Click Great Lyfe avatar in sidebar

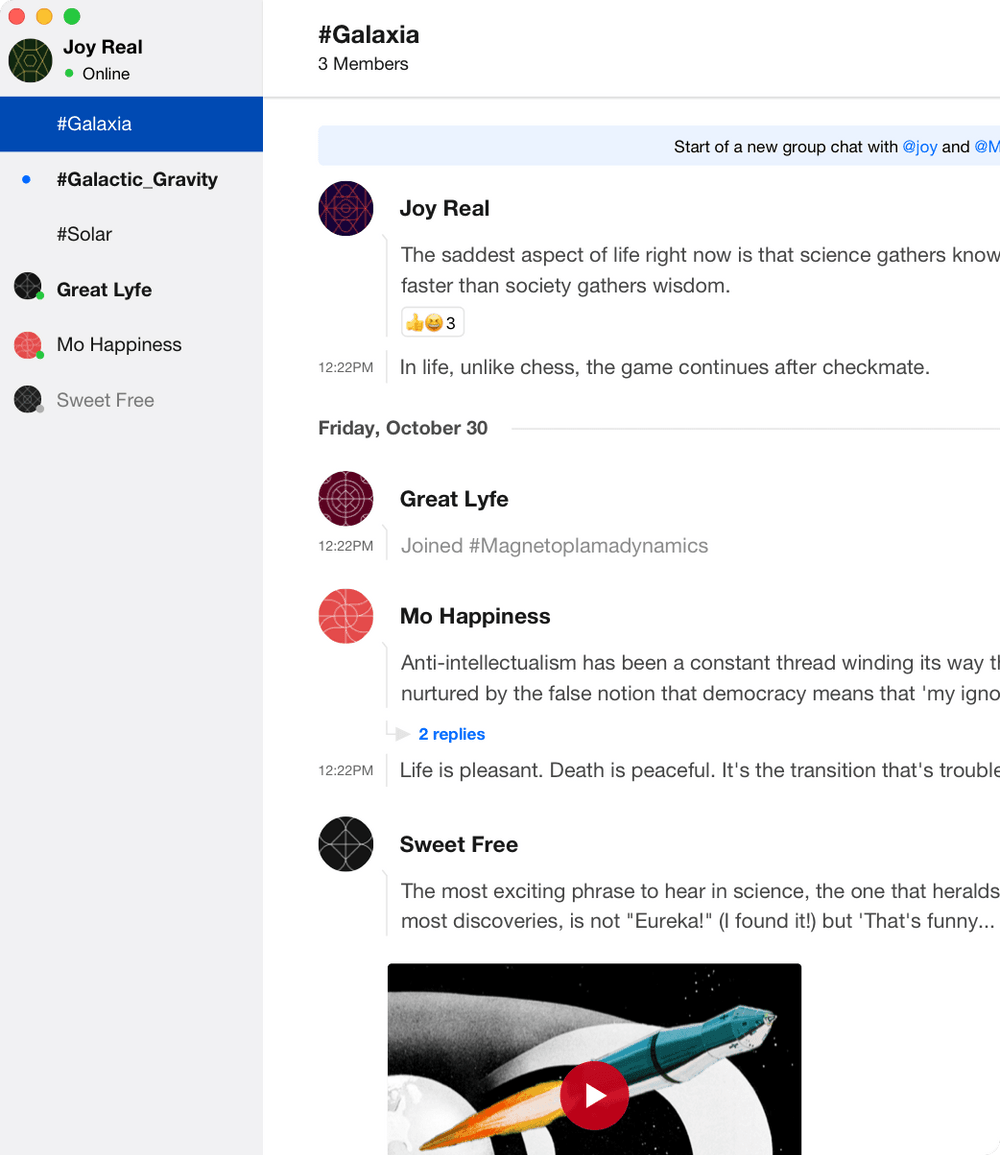pyautogui.click(x=28, y=287)
